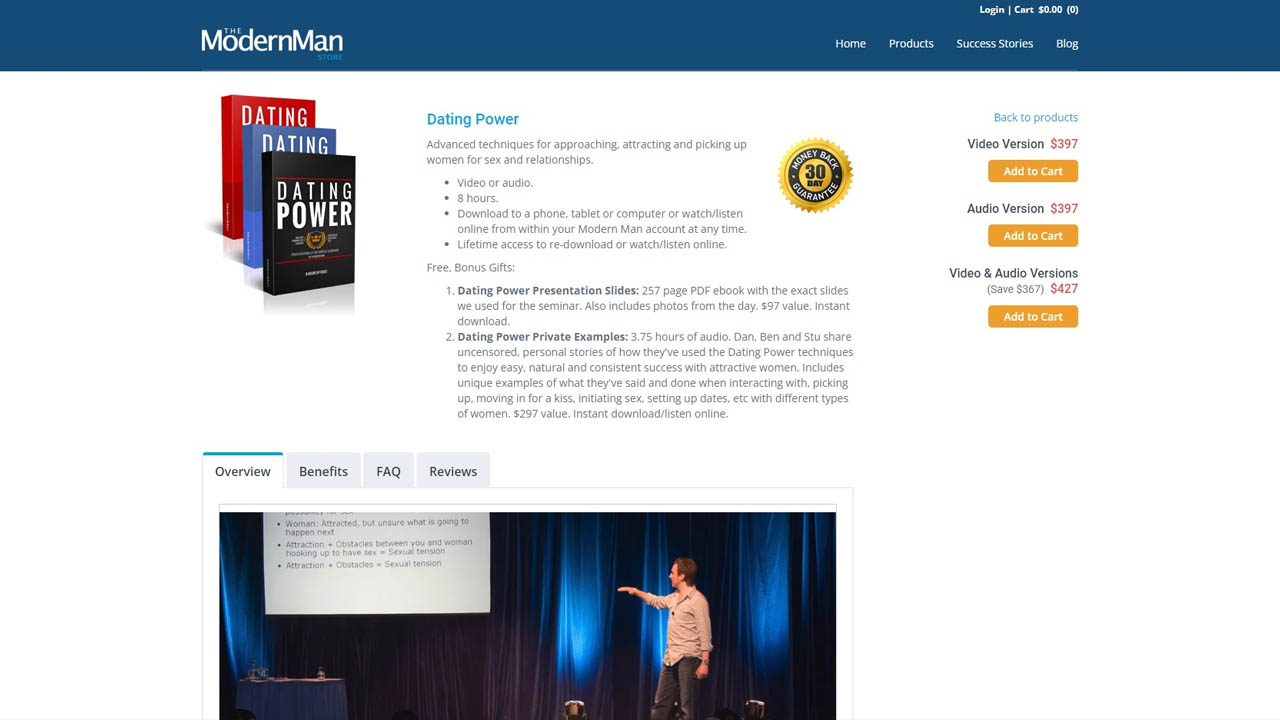
Task: Open the Home page from the navigation
Action: (850, 43)
